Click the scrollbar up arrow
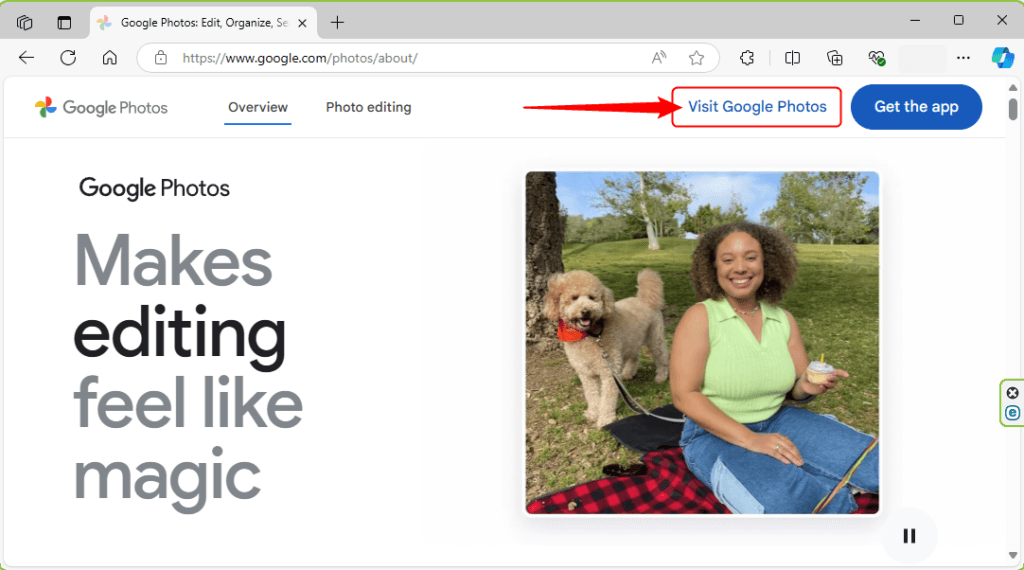 click(x=1013, y=87)
